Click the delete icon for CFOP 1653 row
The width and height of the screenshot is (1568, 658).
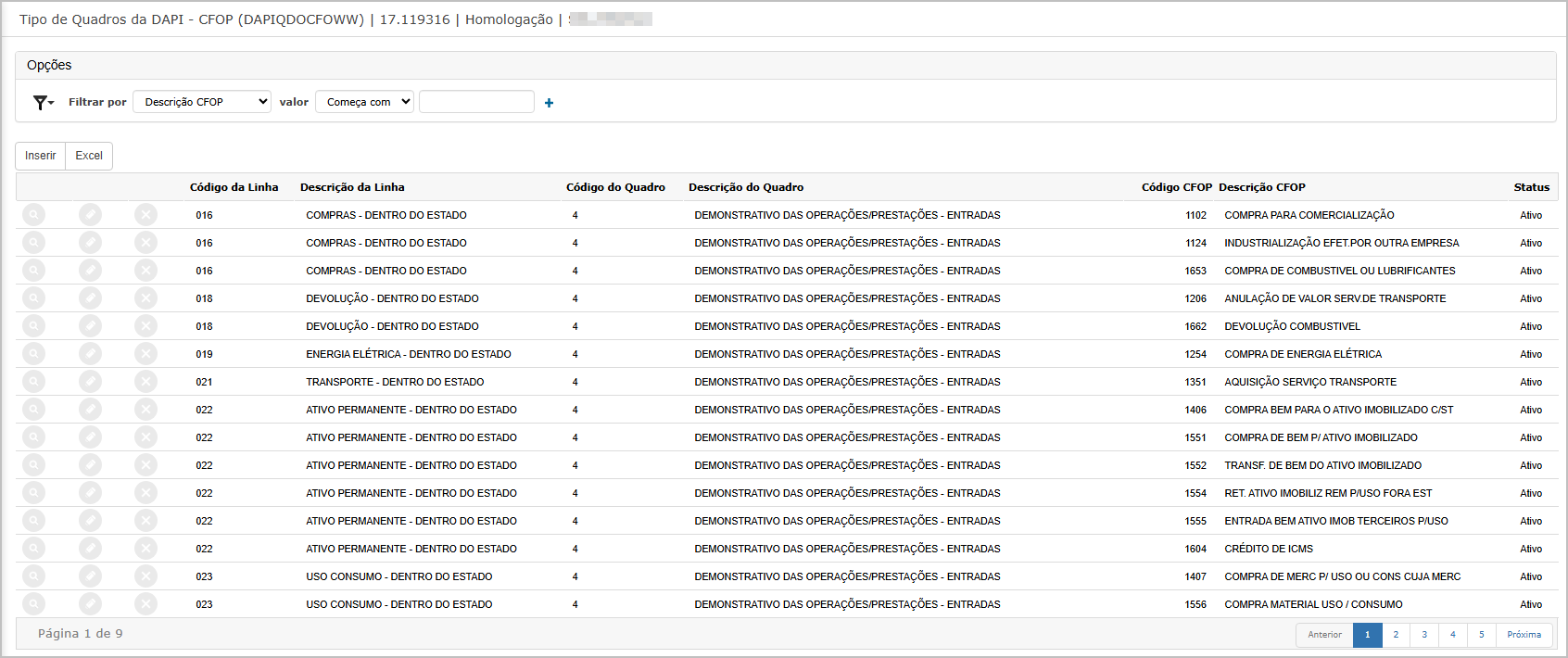click(x=145, y=271)
